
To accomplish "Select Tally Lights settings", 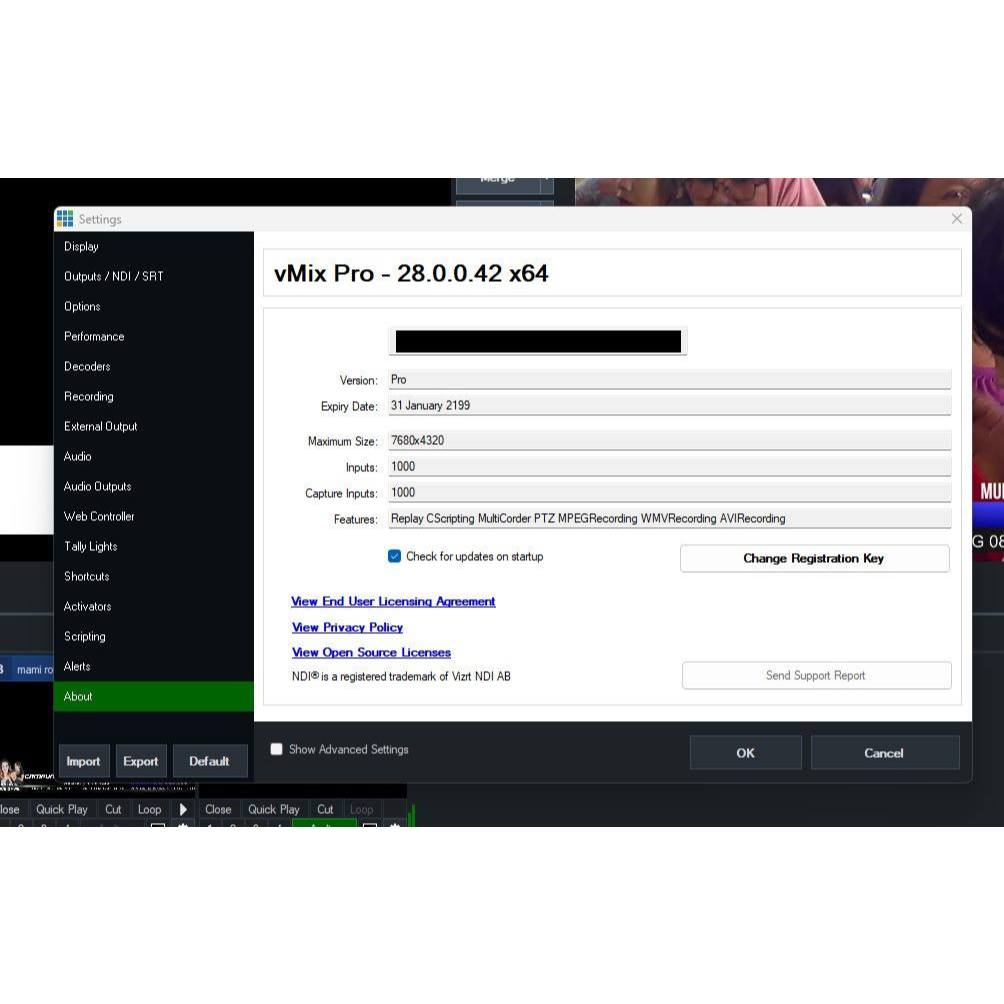I will (x=154, y=547).
